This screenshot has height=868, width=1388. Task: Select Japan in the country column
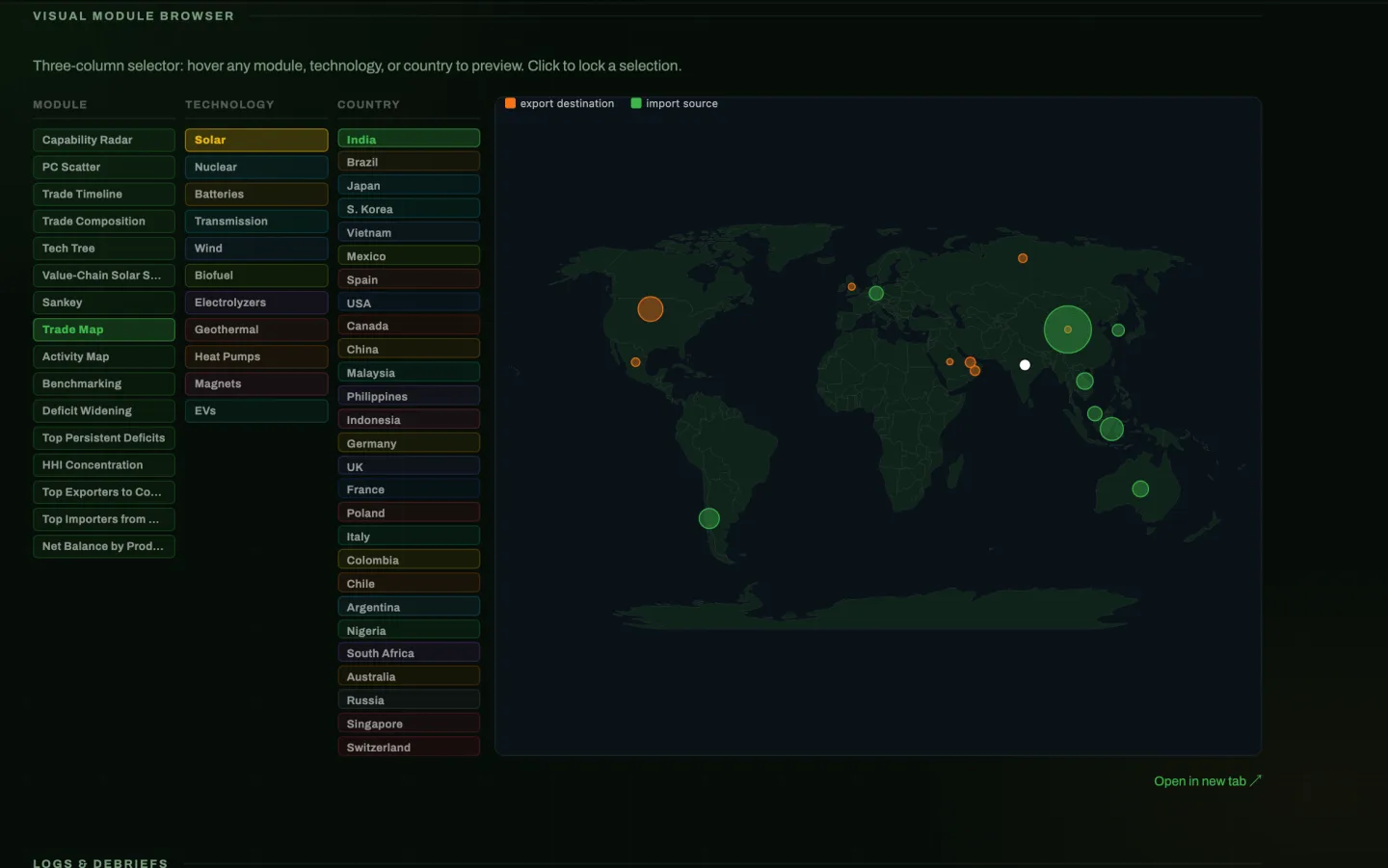[x=409, y=186]
